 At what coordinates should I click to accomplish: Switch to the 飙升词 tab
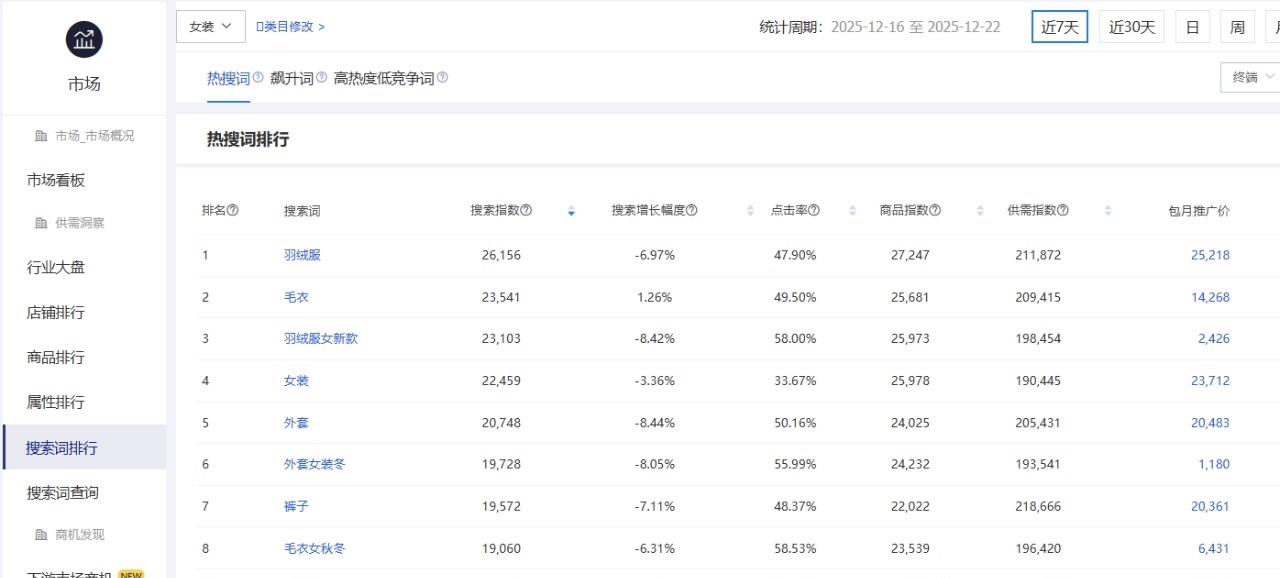pos(291,78)
